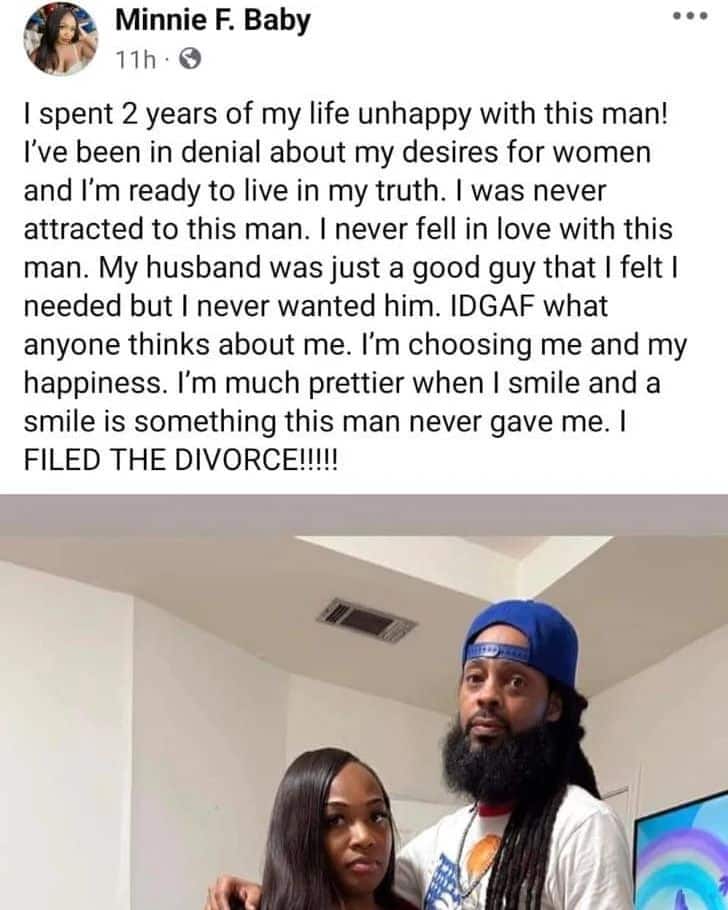Open Minnie F. Baby's profile picture
This screenshot has height=910, width=728.
60,38
